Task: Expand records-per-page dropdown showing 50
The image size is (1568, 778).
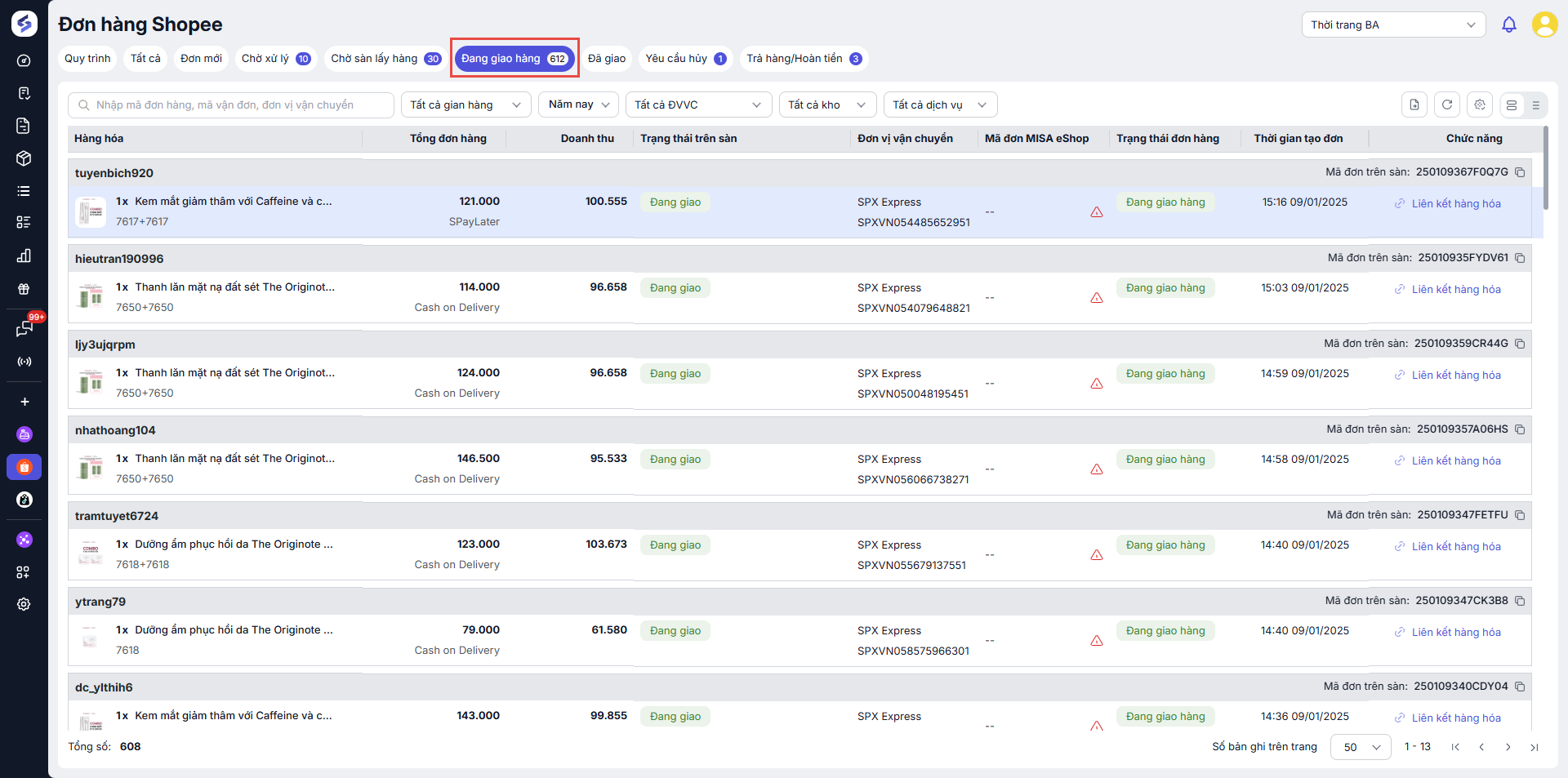Action: [1361, 747]
